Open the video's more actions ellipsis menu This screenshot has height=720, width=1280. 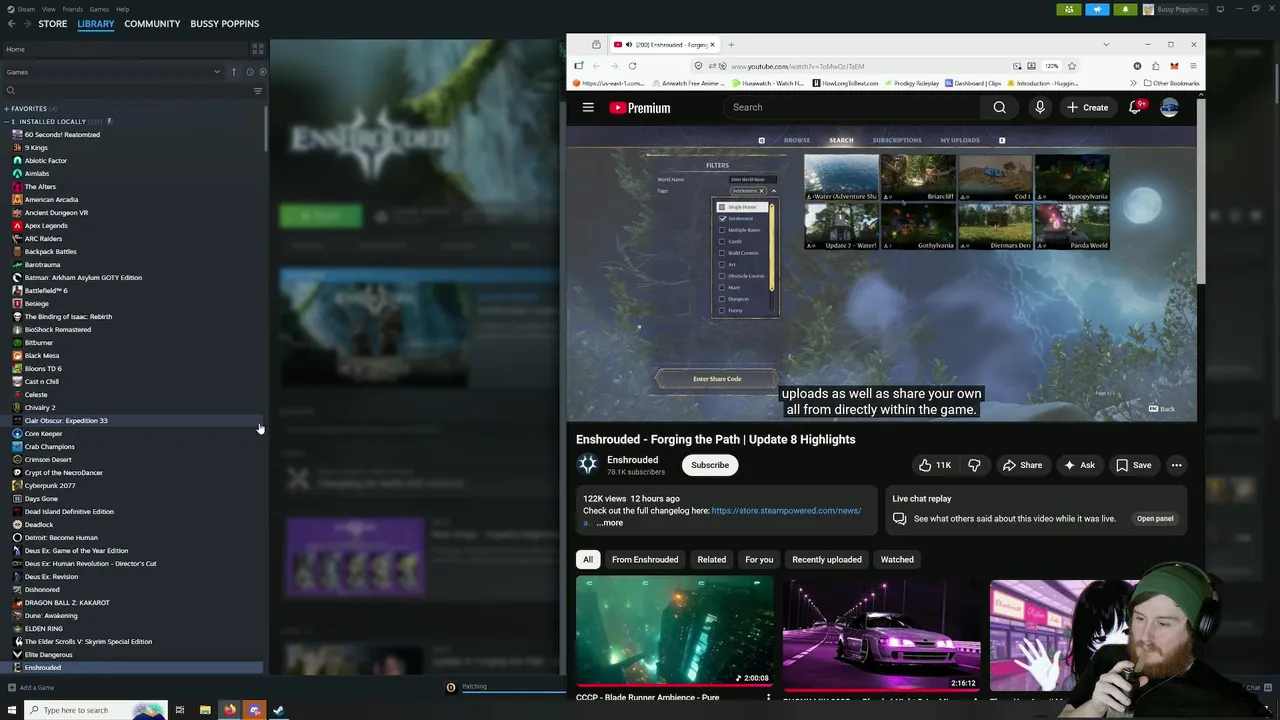1176,465
